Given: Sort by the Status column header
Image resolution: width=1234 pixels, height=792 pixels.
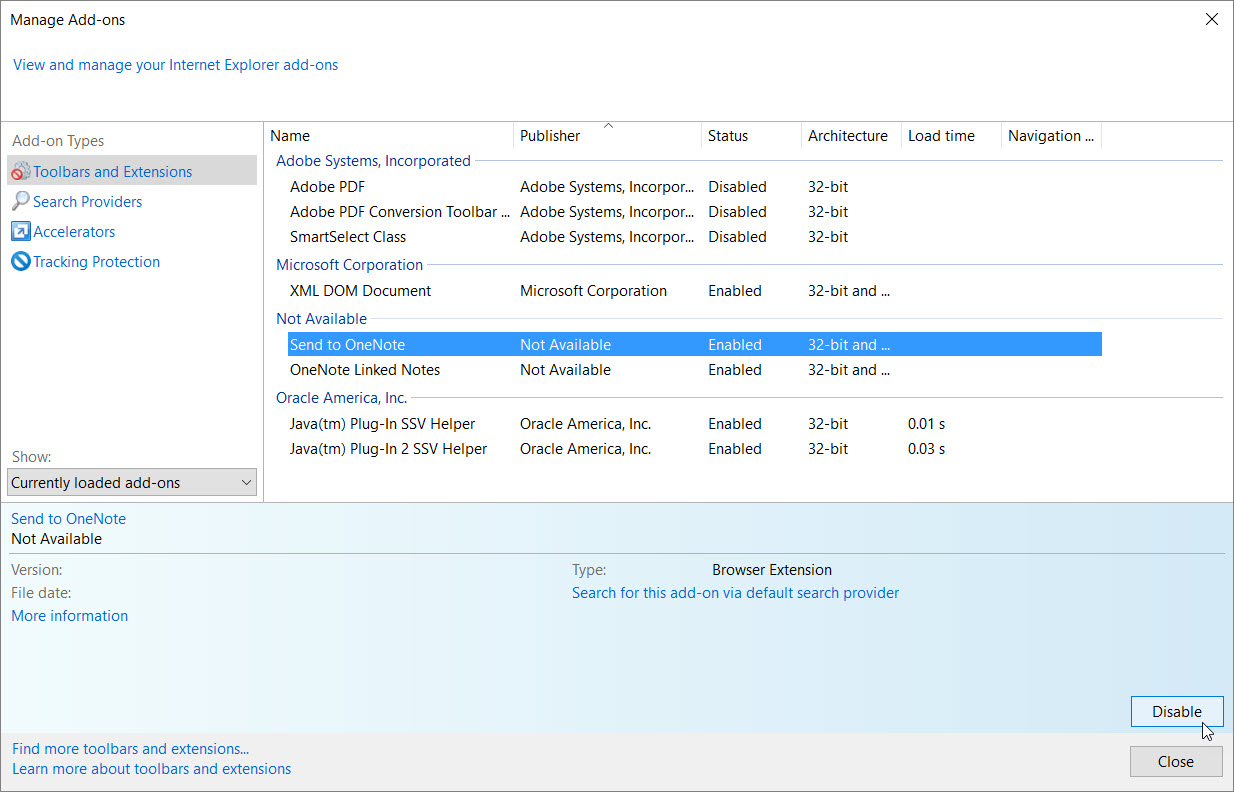Looking at the screenshot, I should (751, 136).
